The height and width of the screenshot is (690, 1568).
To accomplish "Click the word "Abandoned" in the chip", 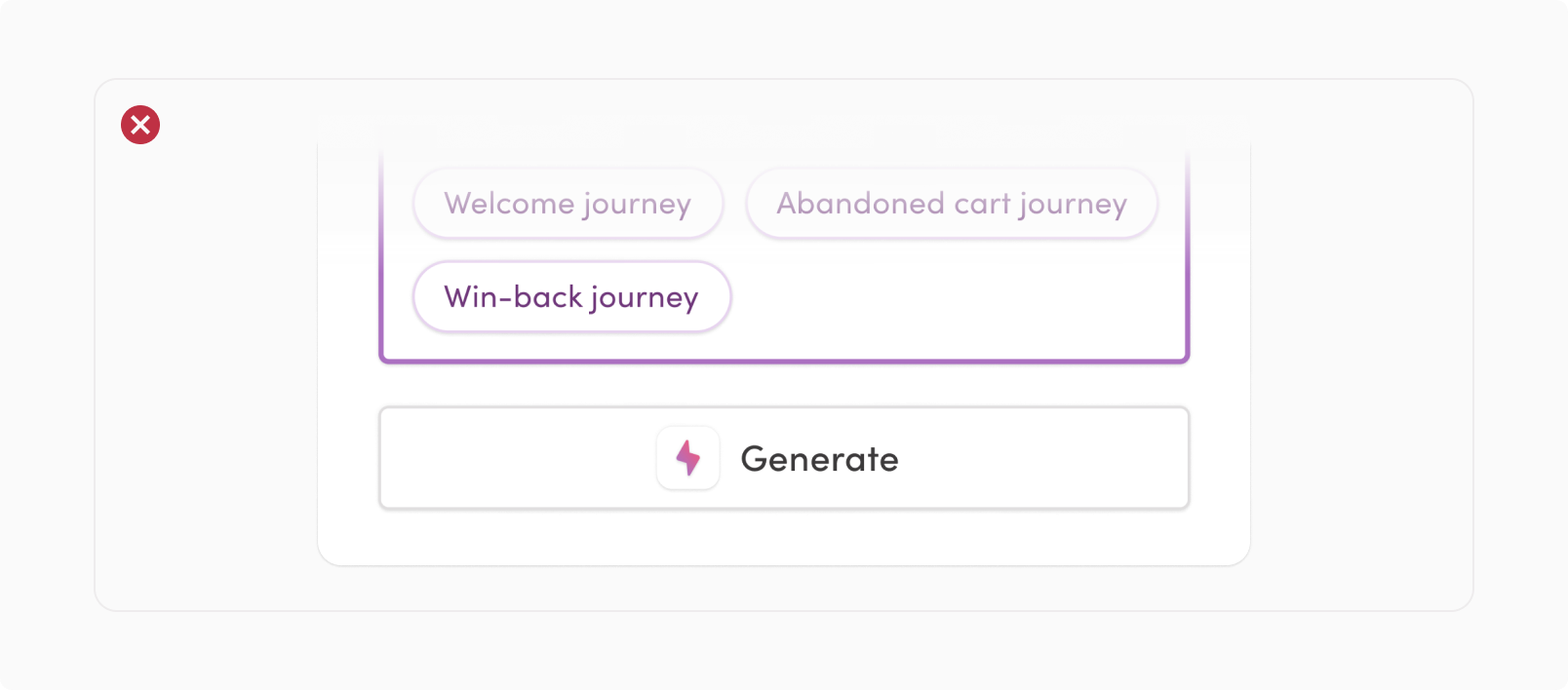I will [860, 203].
